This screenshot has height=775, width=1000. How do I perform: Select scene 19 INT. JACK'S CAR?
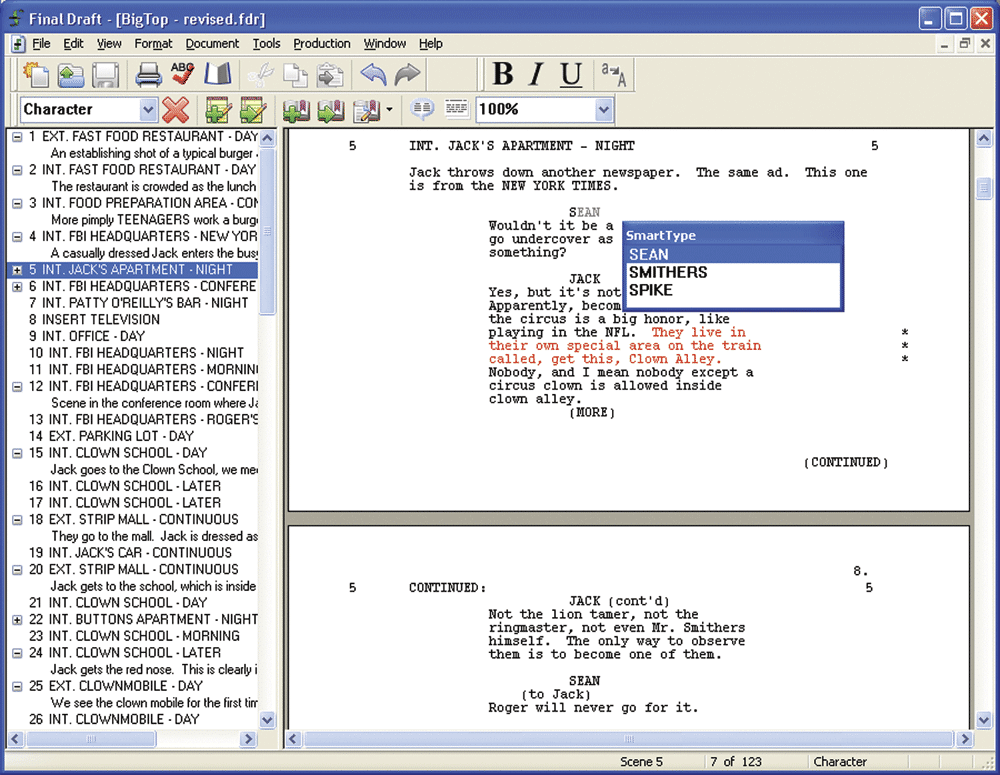click(130, 552)
